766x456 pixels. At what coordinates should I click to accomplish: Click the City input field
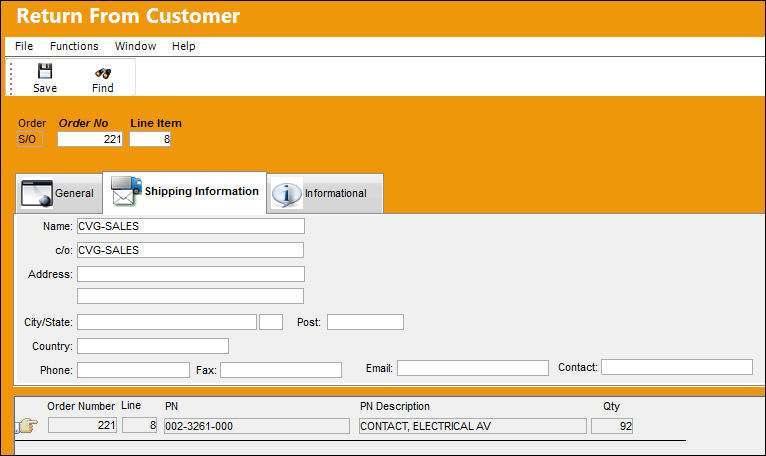pos(167,322)
